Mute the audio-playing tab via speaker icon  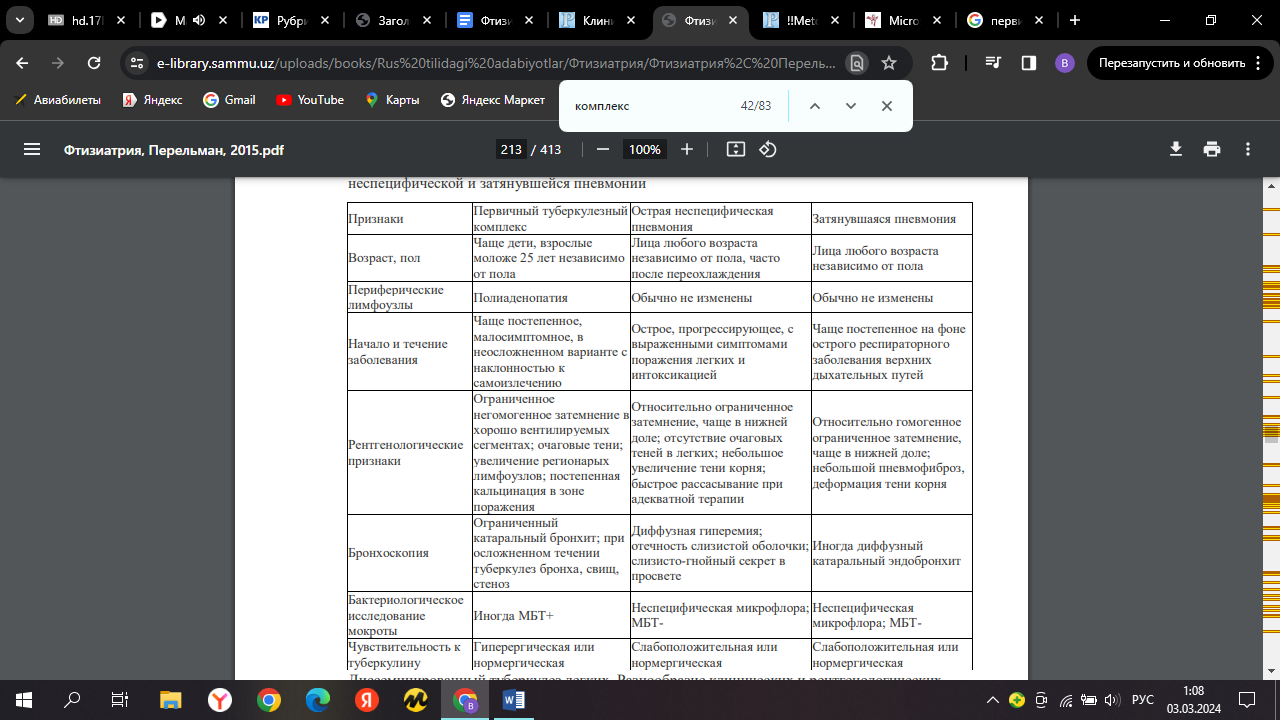[199, 20]
